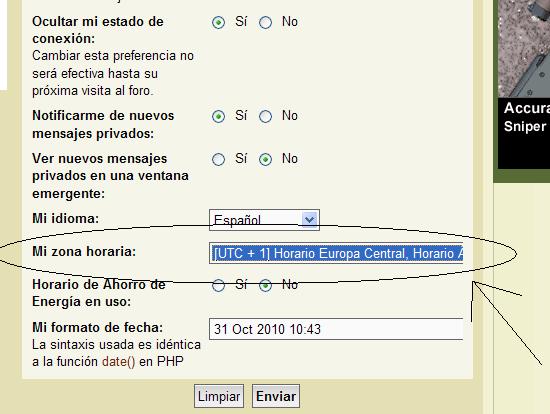The image size is (550, 414).
Task: Click the 'Mi formato de fecha:' label
Action: [98, 327]
